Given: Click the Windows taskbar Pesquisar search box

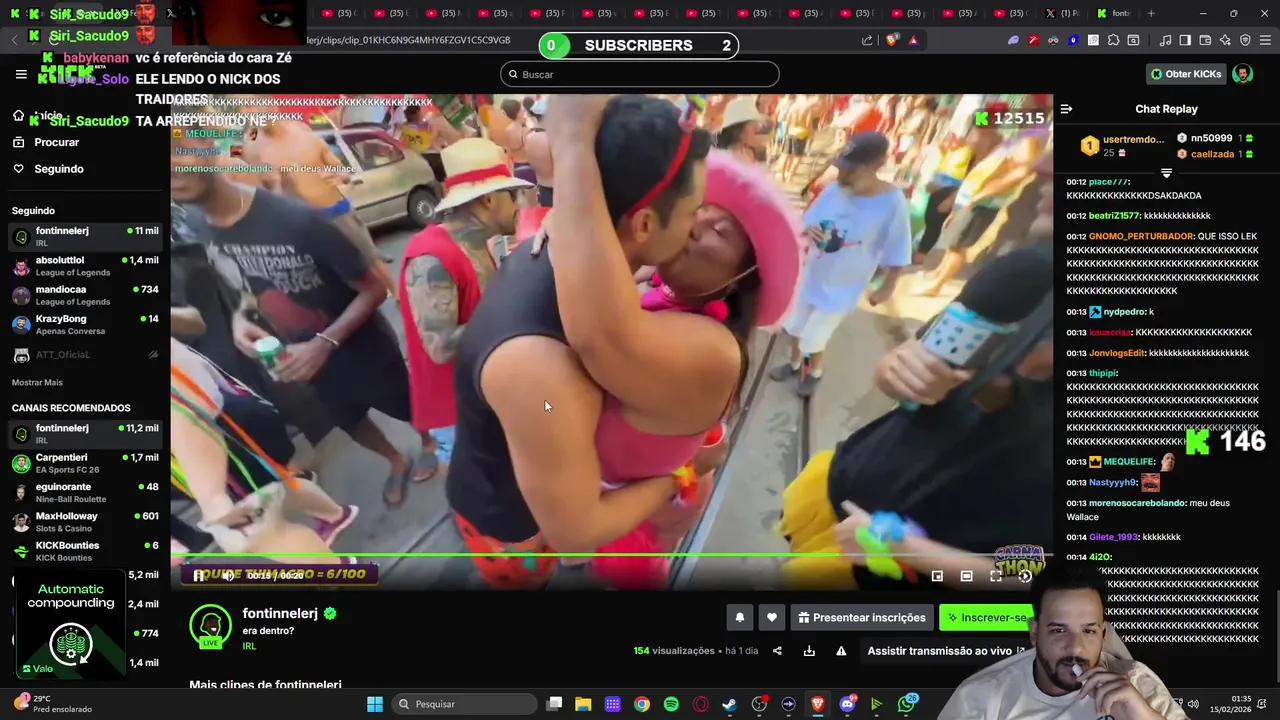Looking at the screenshot, I should (463, 704).
